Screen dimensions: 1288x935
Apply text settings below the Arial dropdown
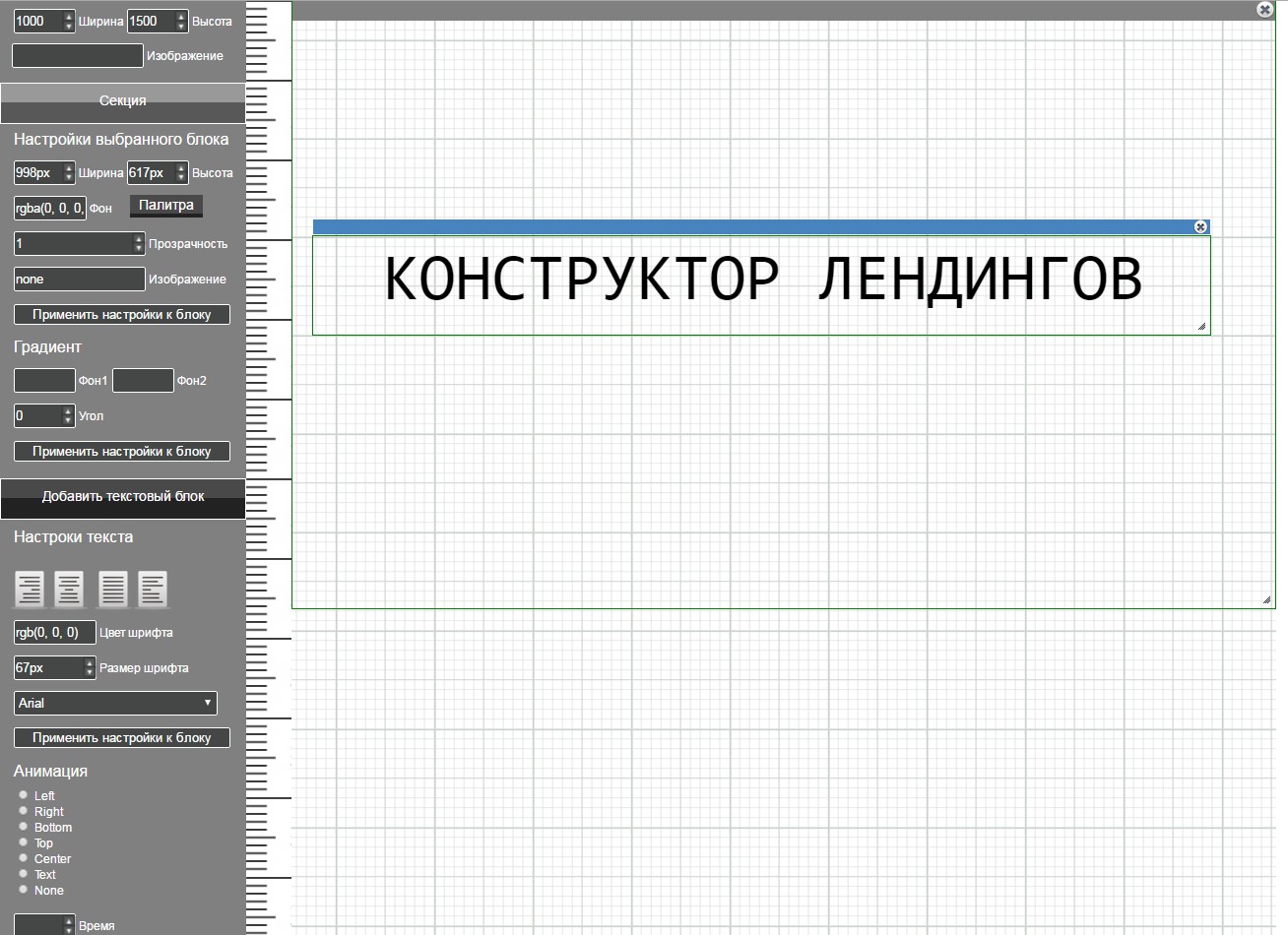coord(122,738)
